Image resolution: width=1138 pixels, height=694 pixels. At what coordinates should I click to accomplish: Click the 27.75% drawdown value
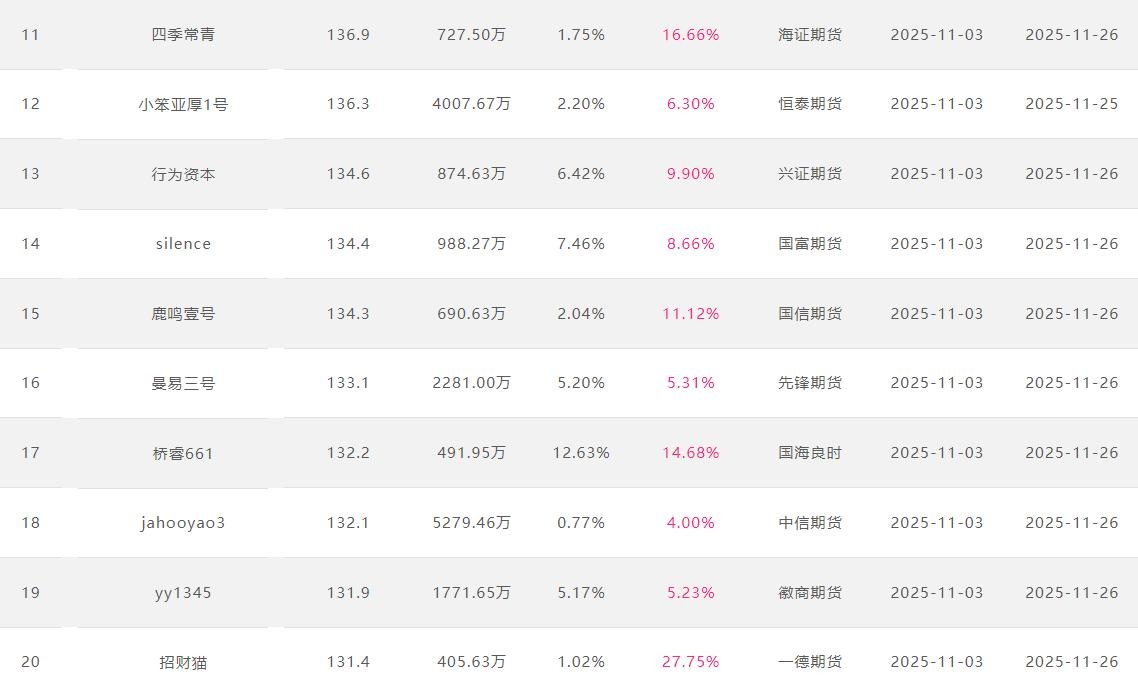(690, 662)
